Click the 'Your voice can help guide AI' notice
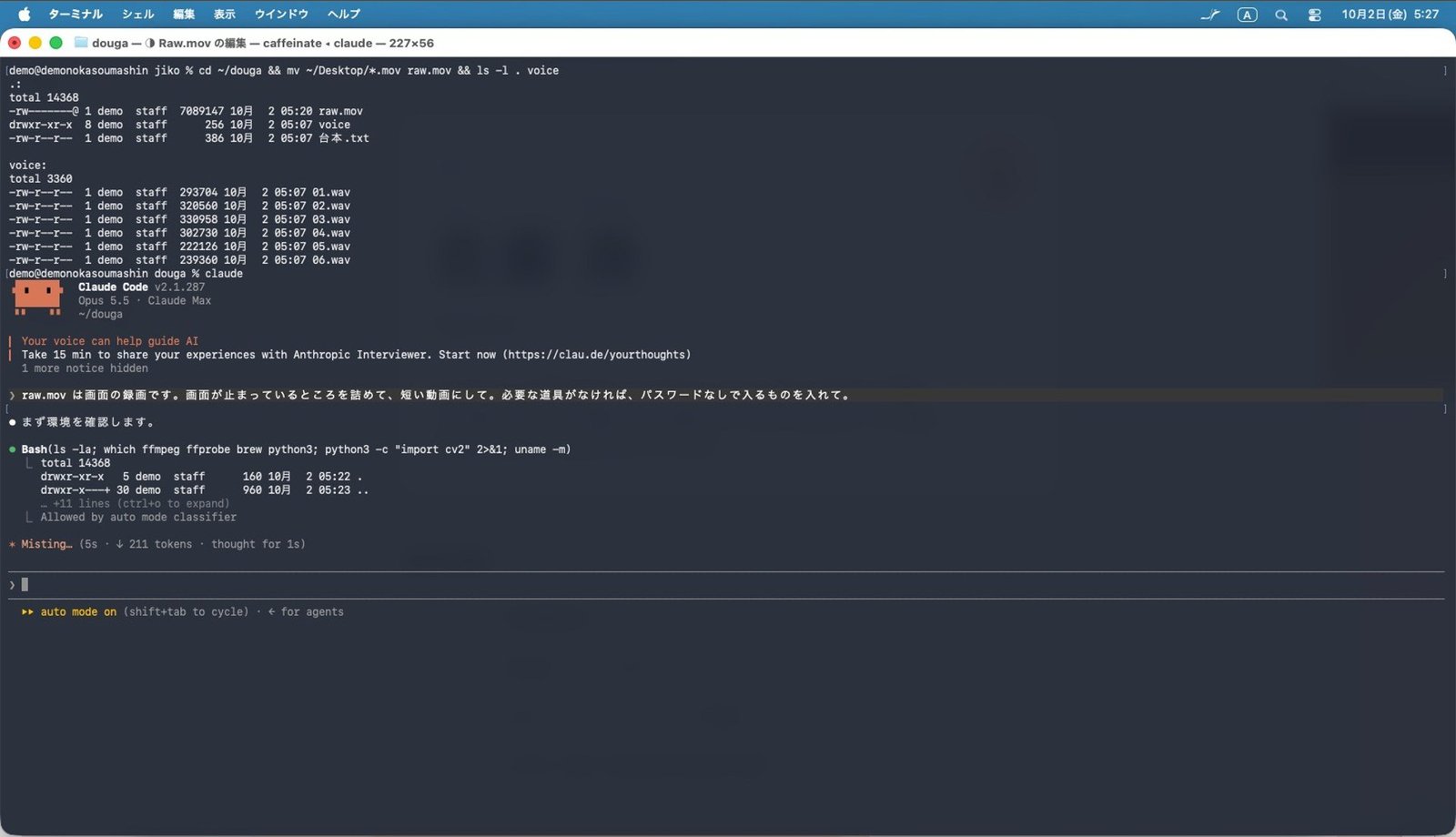This screenshot has height=837, width=1456. [110, 341]
